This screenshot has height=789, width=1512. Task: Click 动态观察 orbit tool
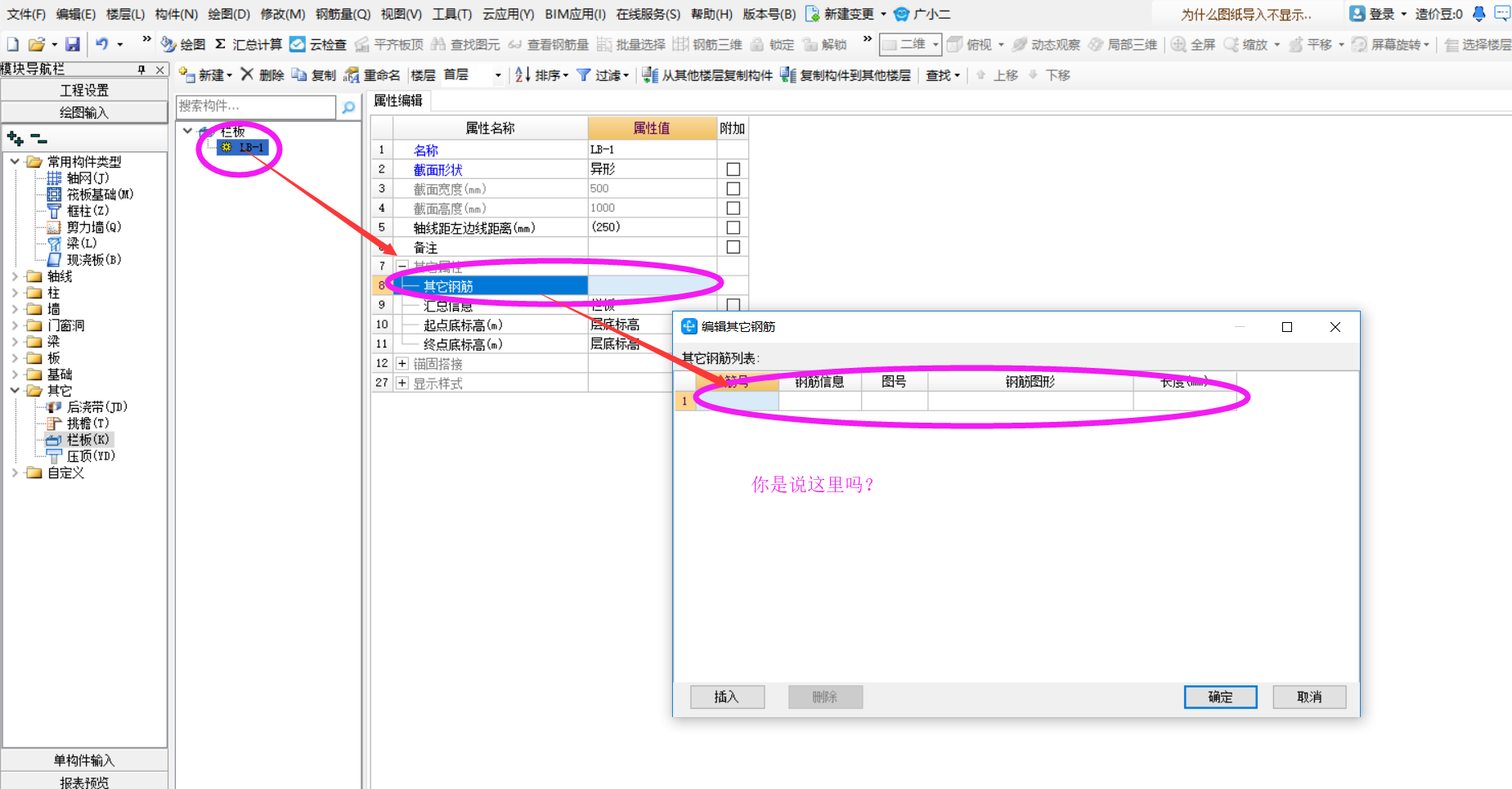(1046, 44)
